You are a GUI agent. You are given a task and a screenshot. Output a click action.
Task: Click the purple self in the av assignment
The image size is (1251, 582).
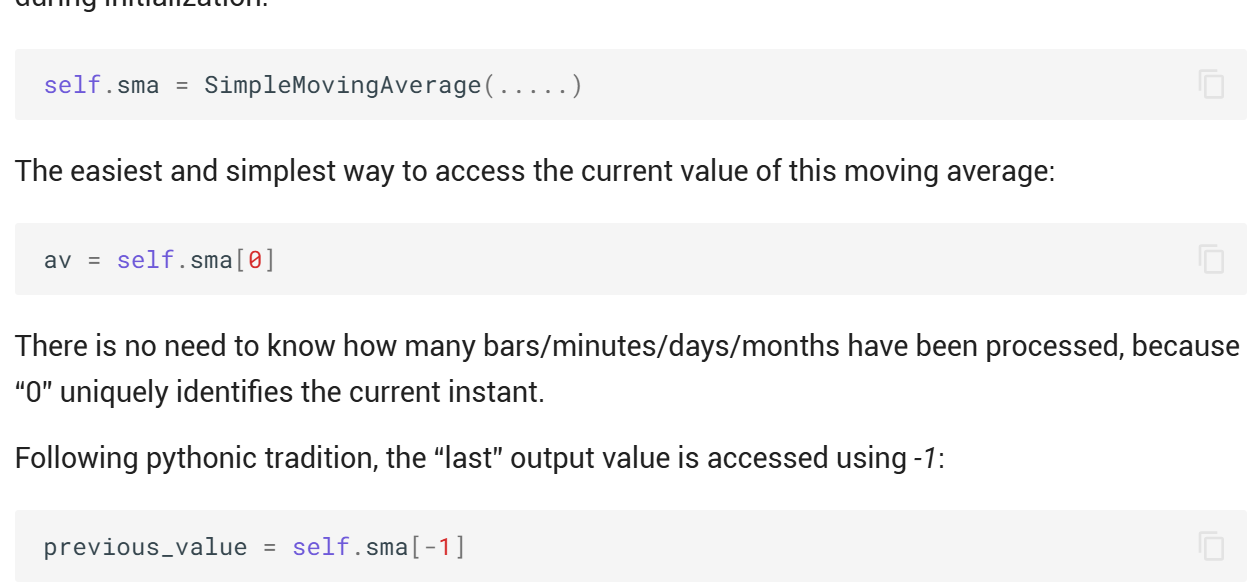pyautogui.click(x=145, y=260)
